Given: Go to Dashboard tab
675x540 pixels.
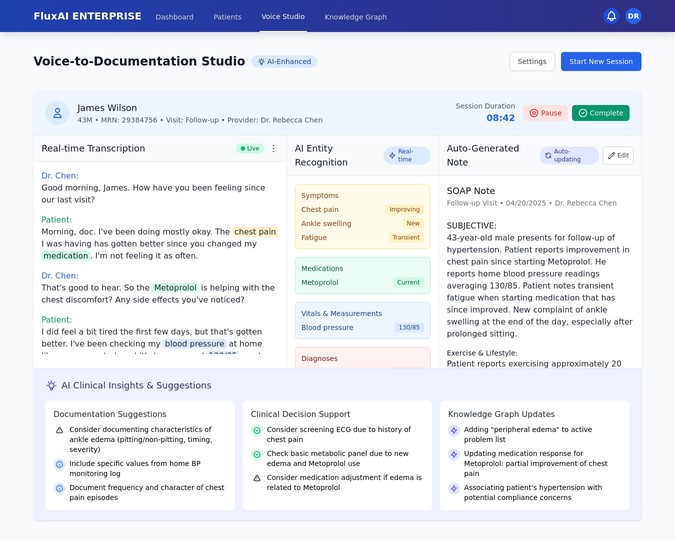Looking at the screenshot, I should 174,17.
